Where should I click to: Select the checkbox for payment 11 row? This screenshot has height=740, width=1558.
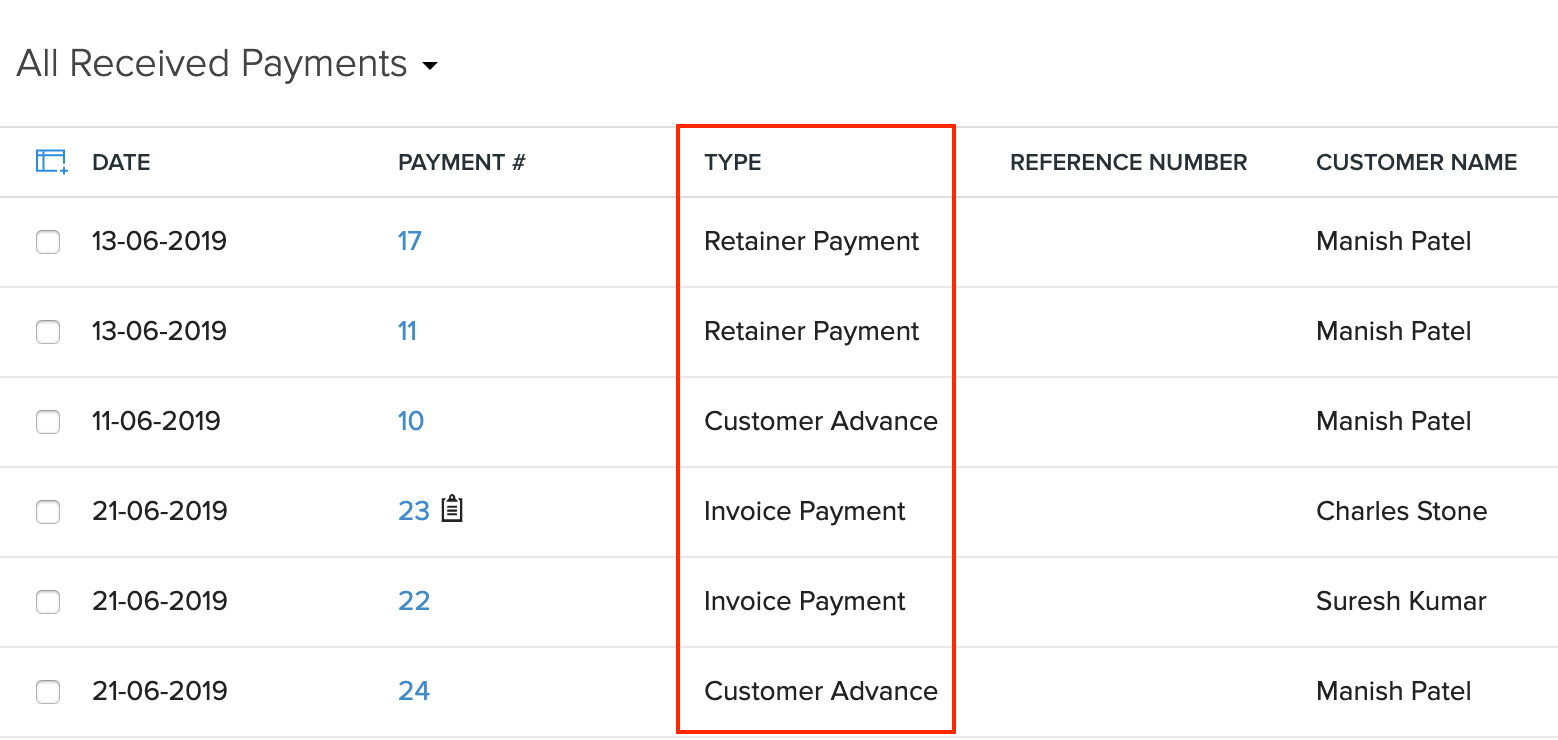48,331
